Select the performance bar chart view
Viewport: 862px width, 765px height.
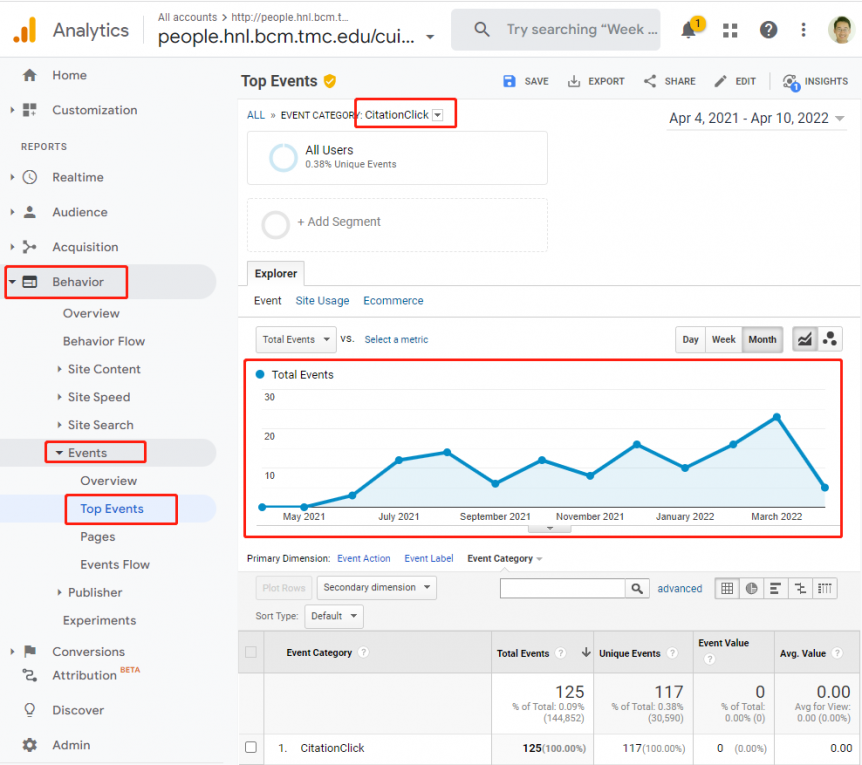(x=775, y=589)
